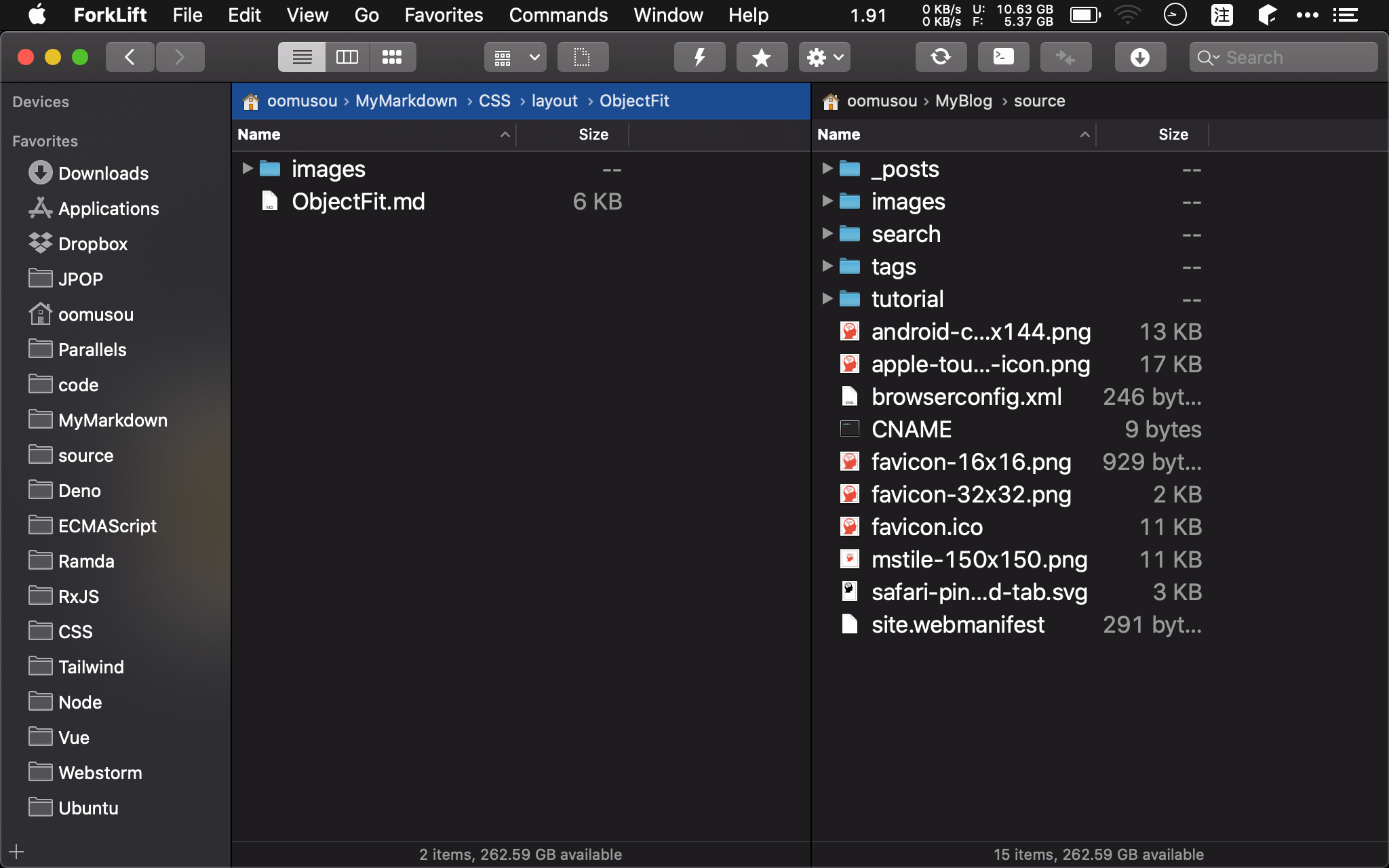The width and height of the screenshot is (1389, 868).
Task: Select ECMAScript folder in sidebar
Action: click(x=92, y=526)
